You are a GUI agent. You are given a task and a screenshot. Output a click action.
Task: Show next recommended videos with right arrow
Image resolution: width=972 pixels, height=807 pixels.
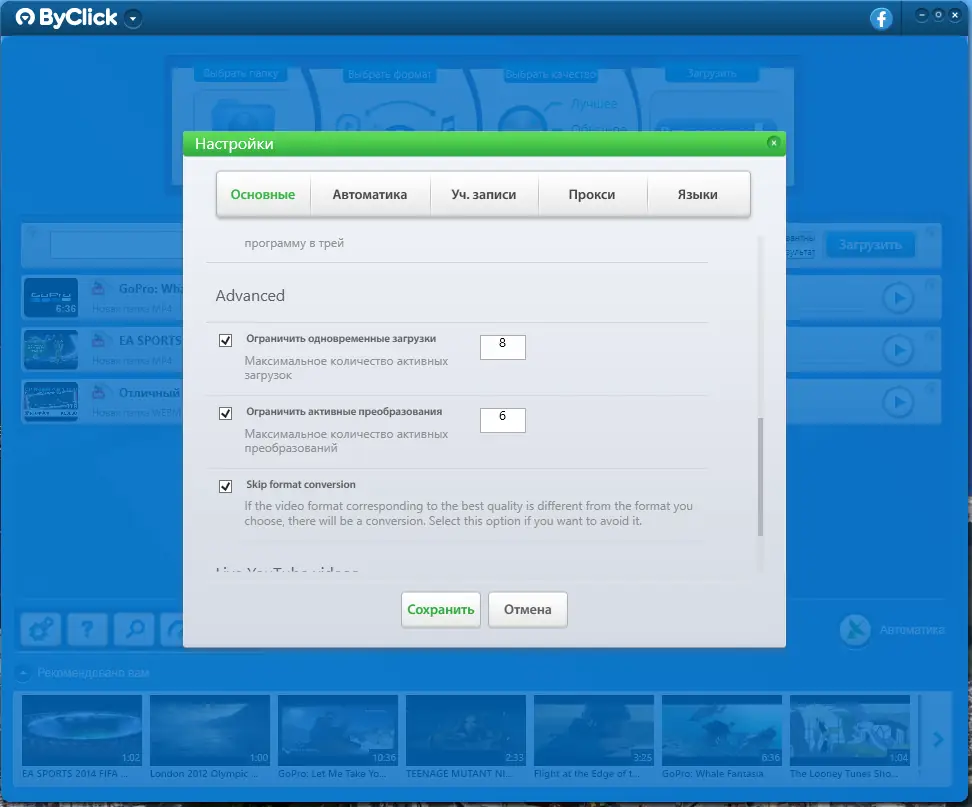pos(939,739)
